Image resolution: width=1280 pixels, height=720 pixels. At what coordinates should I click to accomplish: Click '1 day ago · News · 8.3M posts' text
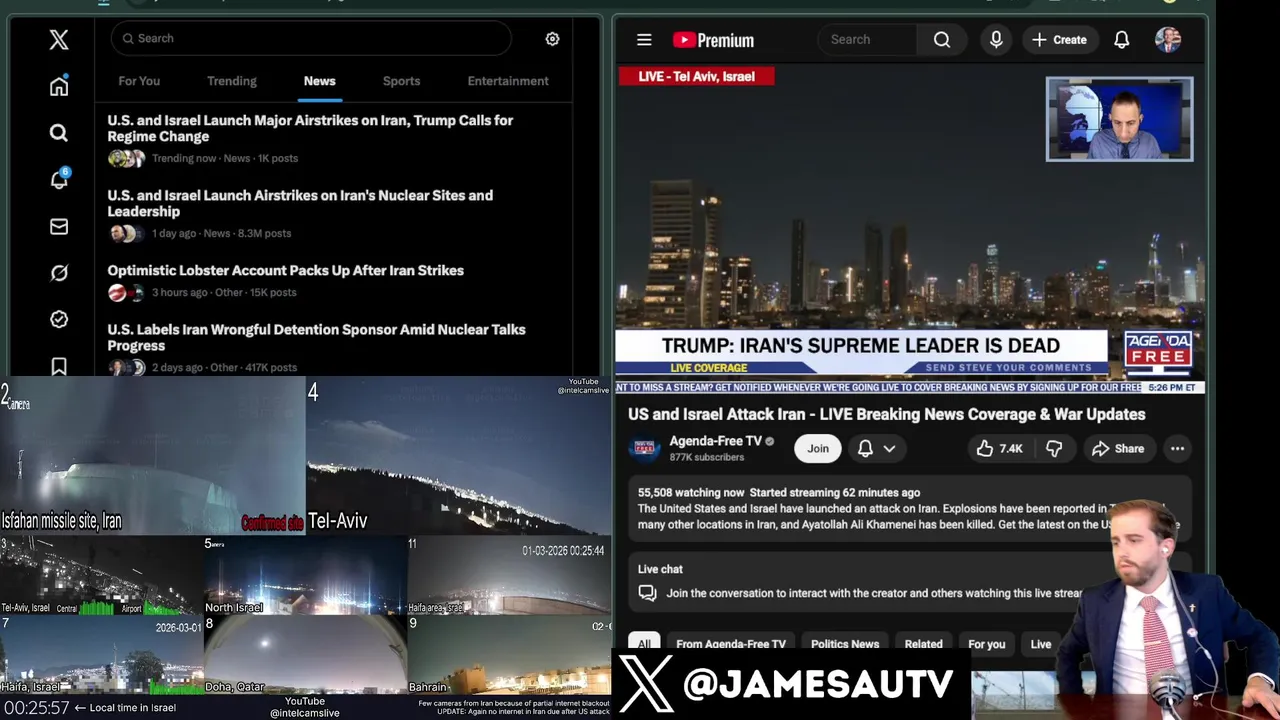[221, 233]
